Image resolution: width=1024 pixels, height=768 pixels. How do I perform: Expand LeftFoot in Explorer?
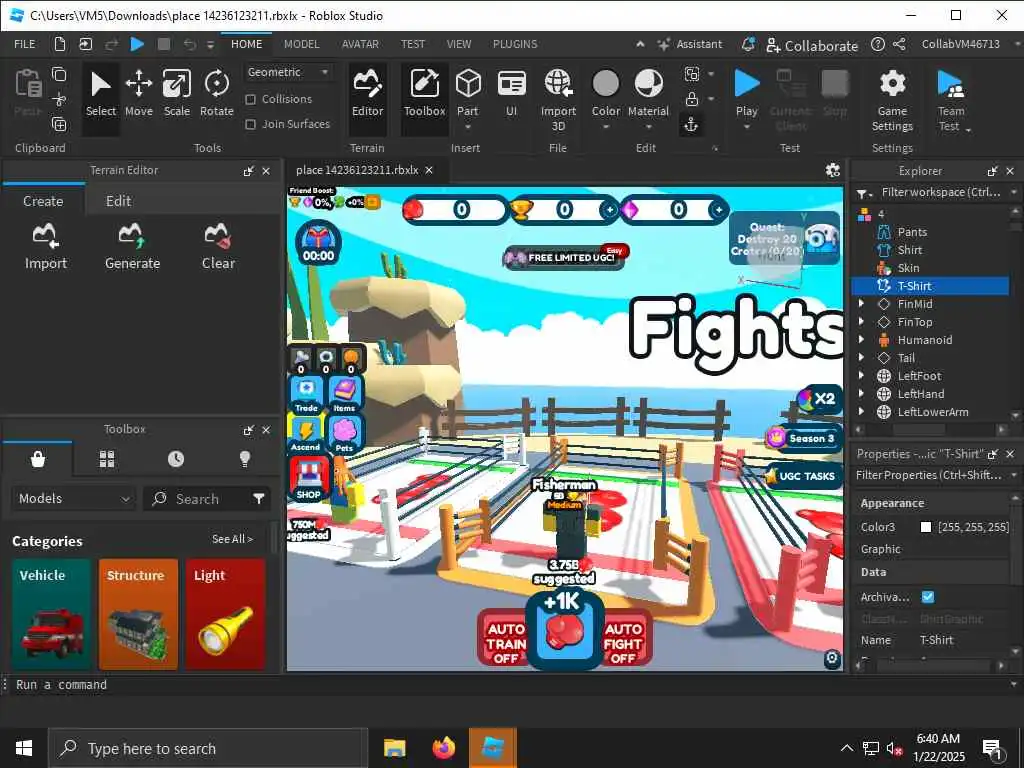pyautogui.click(x=861, y=376)
